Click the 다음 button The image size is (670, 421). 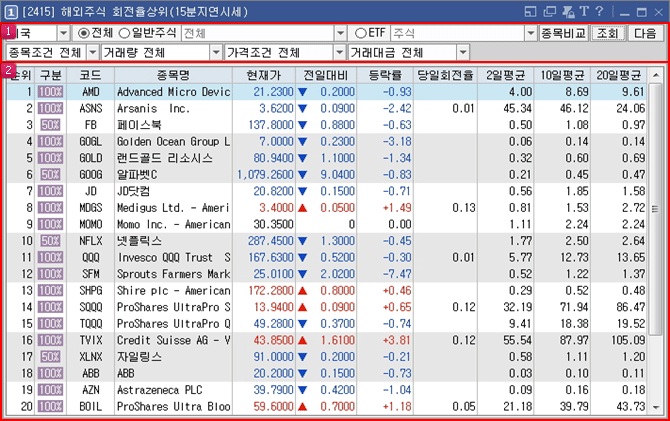coord(645,33)
